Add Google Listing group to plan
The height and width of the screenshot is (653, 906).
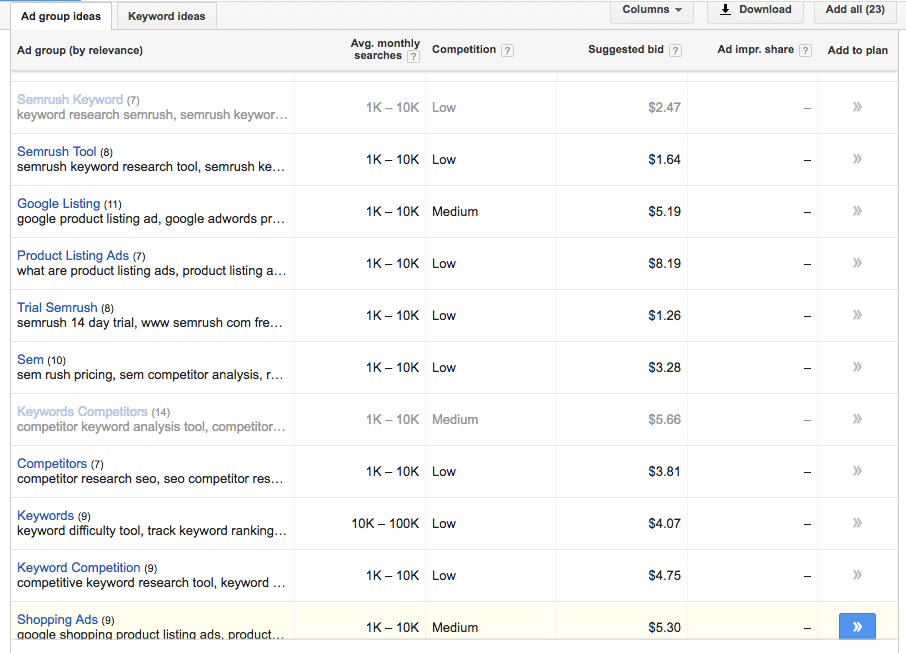pyautogui.click(x=857, y=211)
